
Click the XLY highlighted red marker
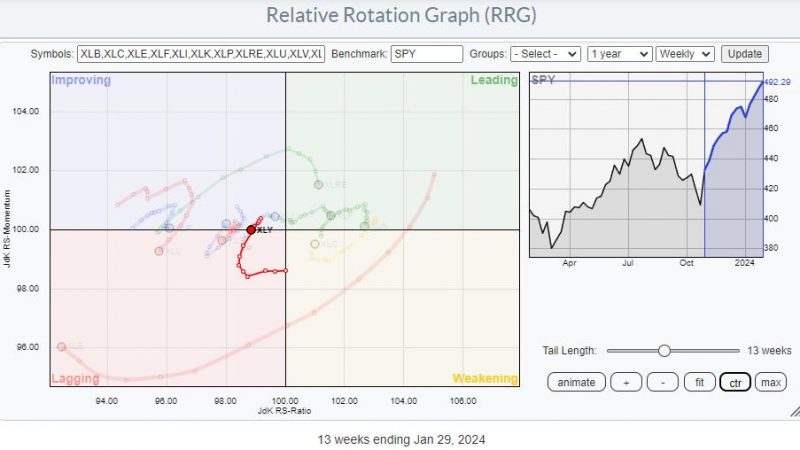pos(251,230)
